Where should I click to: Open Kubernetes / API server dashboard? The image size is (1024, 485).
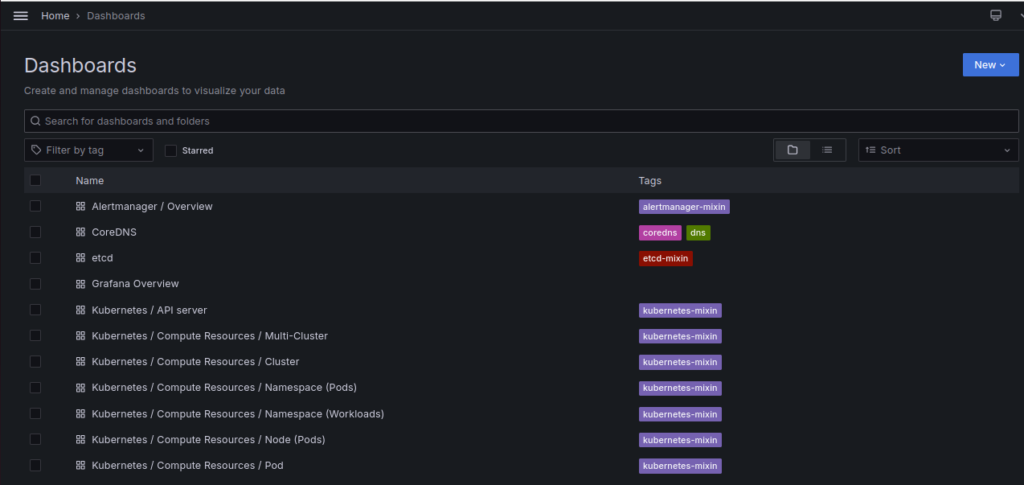150,310
